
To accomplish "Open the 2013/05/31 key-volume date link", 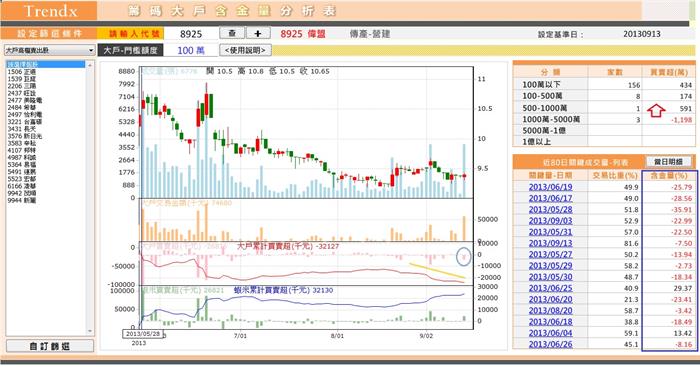I will click(x=550, y=232).
